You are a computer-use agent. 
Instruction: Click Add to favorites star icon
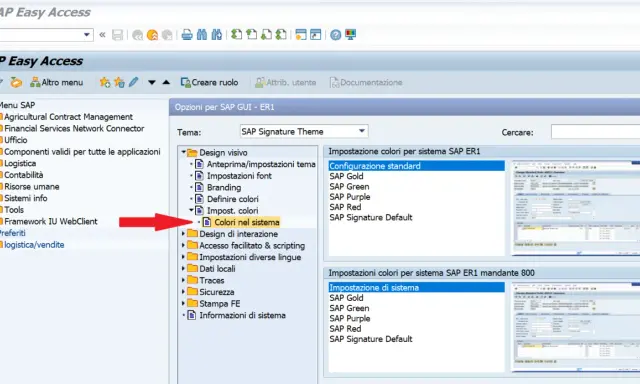(105, 82)
